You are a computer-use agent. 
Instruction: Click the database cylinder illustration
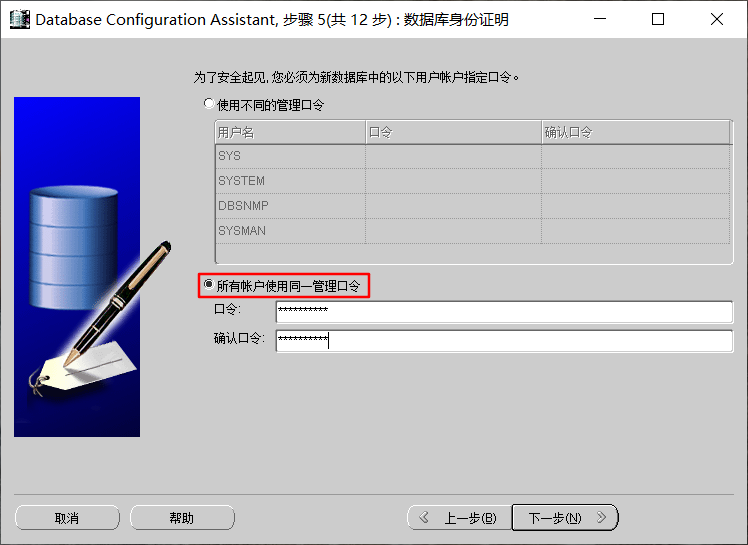tap(74, 247)
